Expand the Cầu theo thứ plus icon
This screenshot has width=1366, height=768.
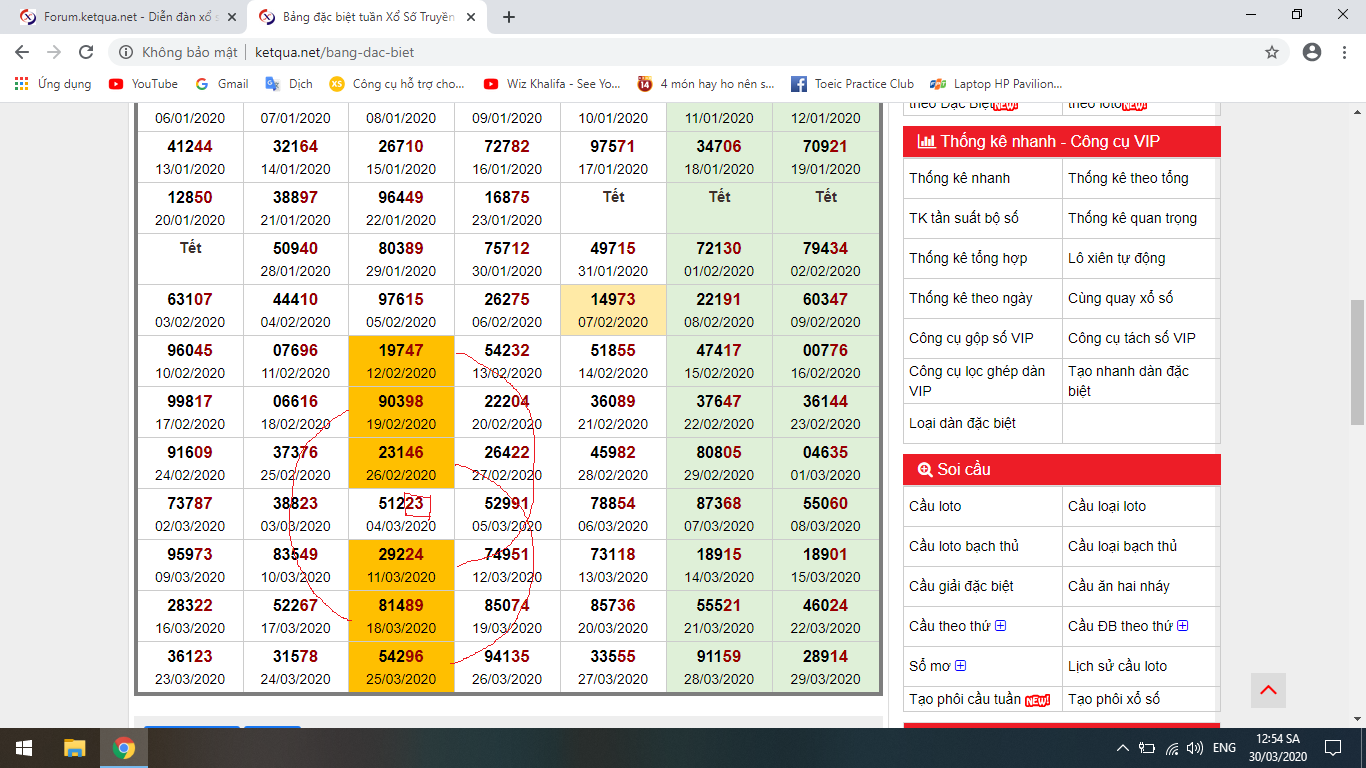pyautogui.click(x=1000, y=626)
